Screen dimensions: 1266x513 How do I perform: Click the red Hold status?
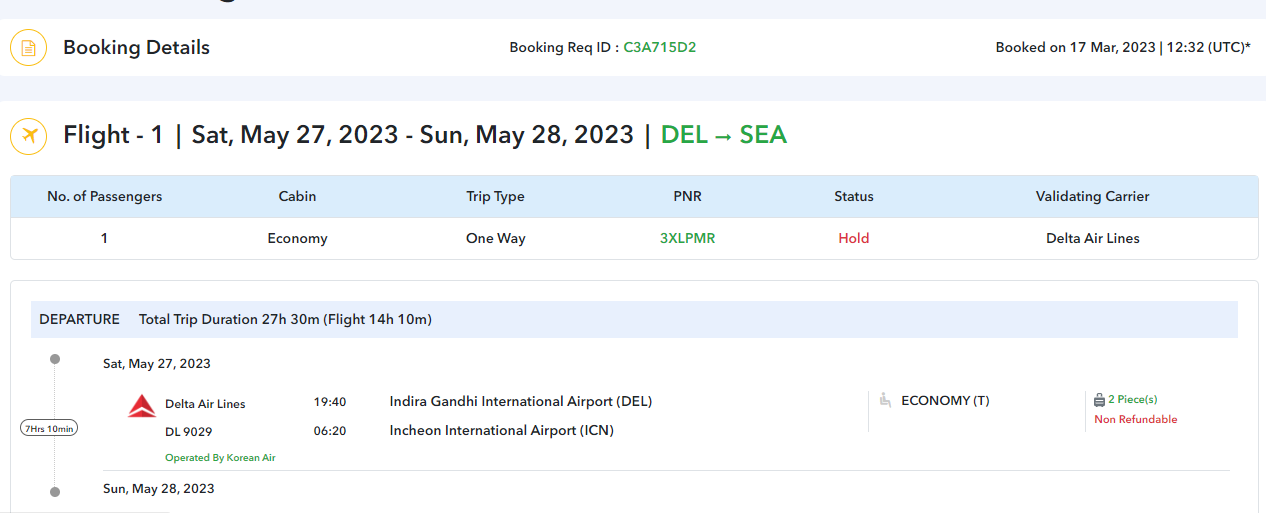click(853, 239)
